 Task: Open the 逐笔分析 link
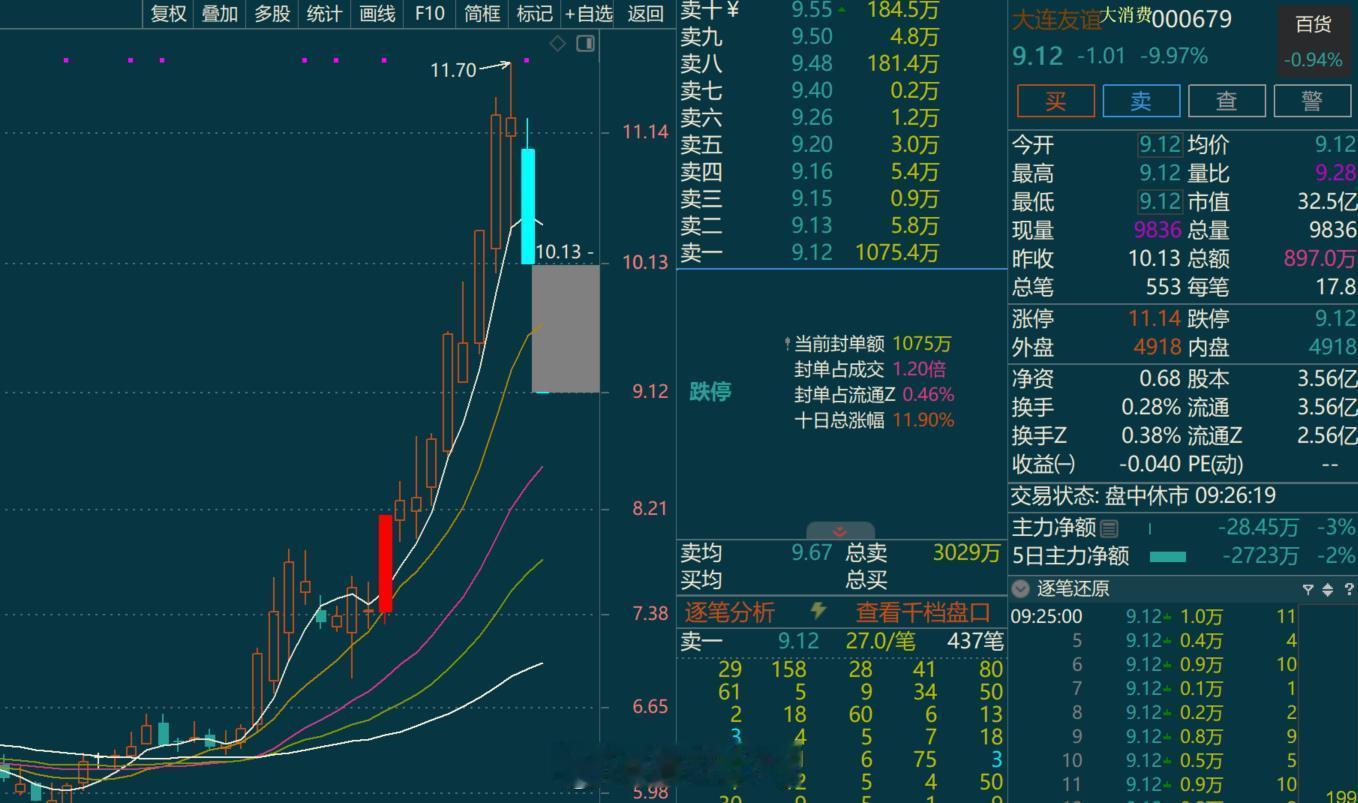click(729, 612)
